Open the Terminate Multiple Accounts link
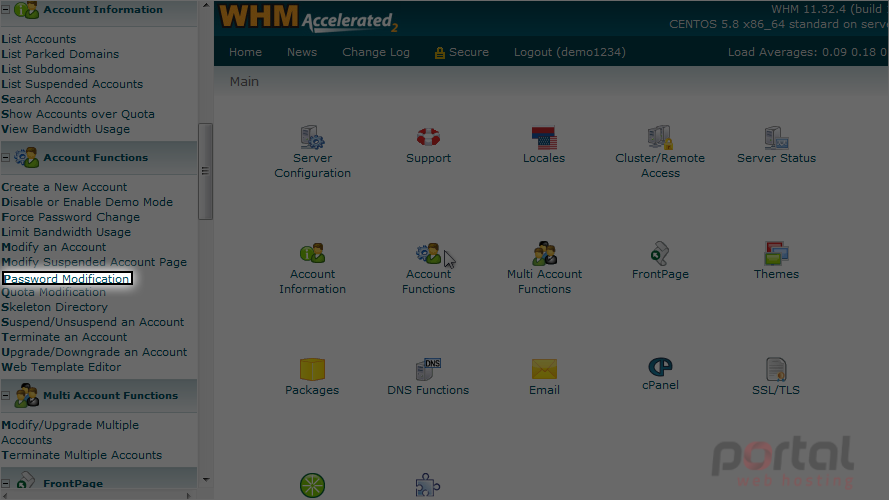The width and height of the screenshot is (889, 500). (82, 455)
